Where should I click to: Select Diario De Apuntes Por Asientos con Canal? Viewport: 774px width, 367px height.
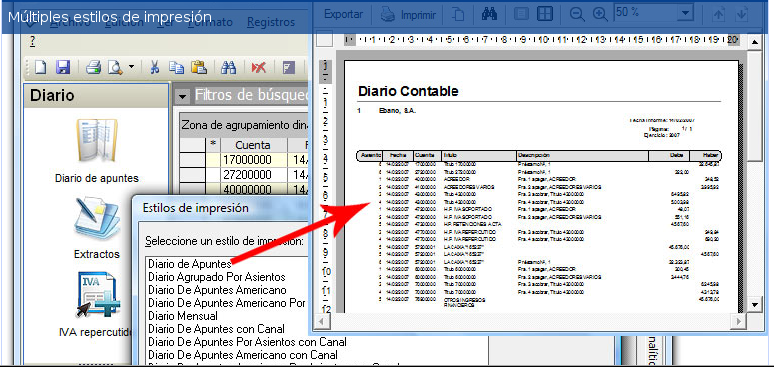[x=247, y=342]
